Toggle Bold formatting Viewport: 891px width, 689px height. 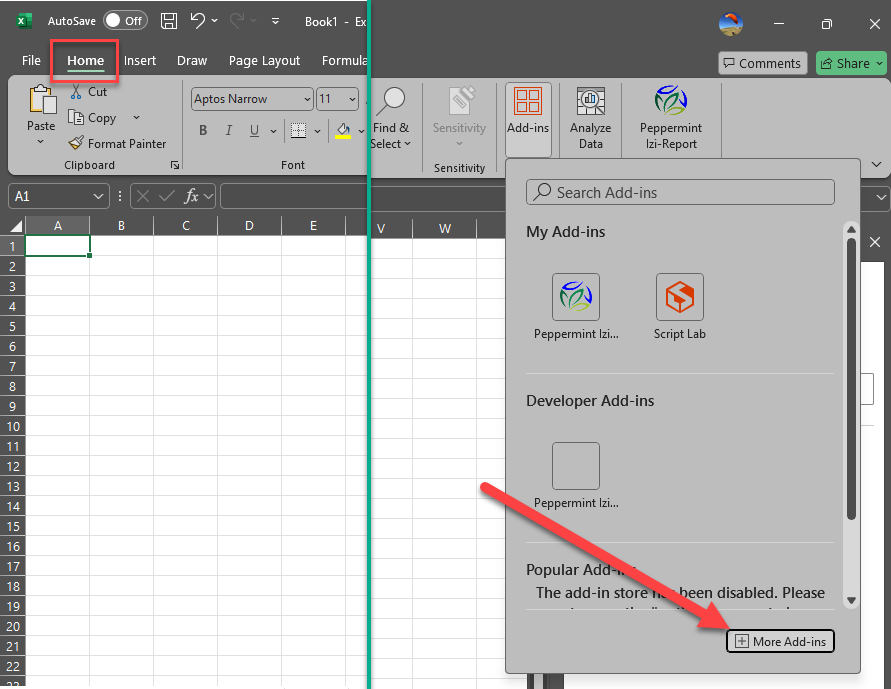(203, 131)
